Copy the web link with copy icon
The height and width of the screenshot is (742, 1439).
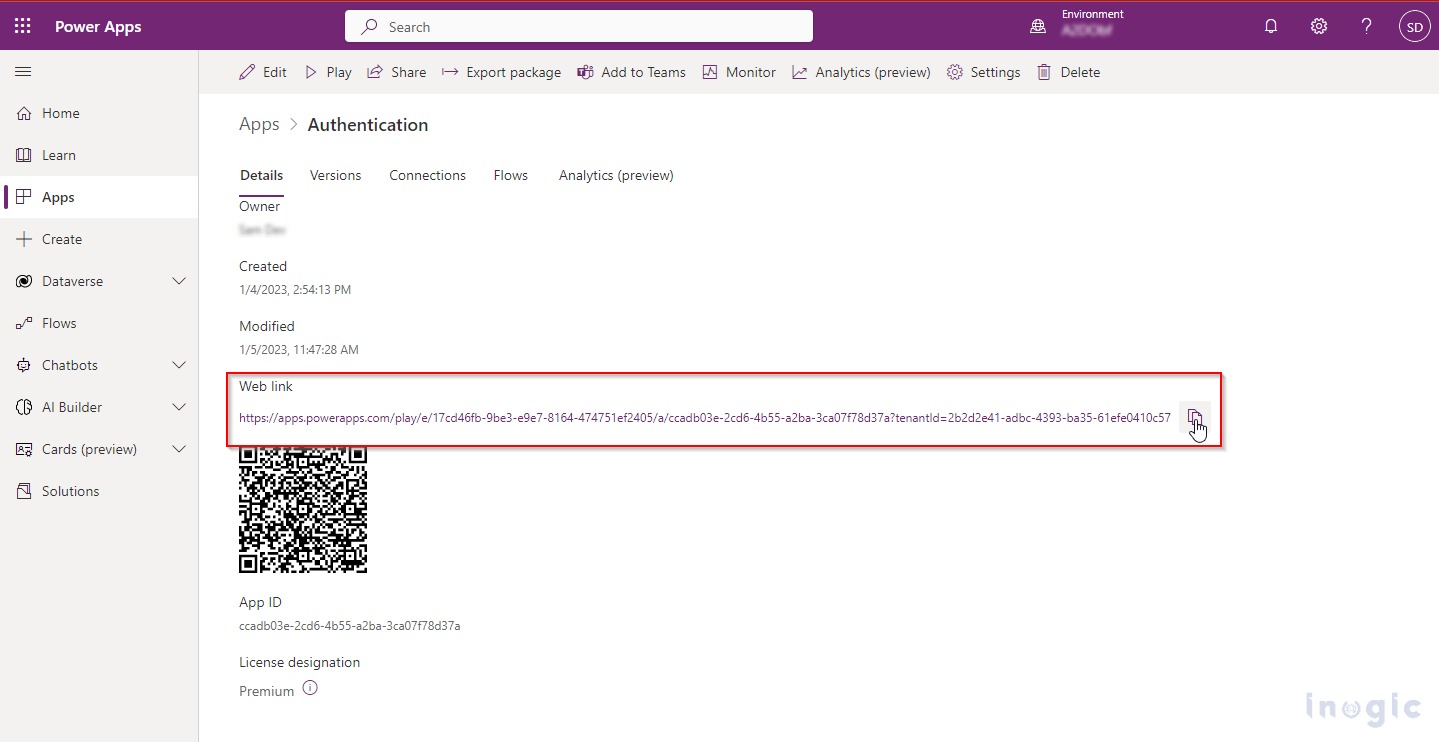coord(1194,417)
